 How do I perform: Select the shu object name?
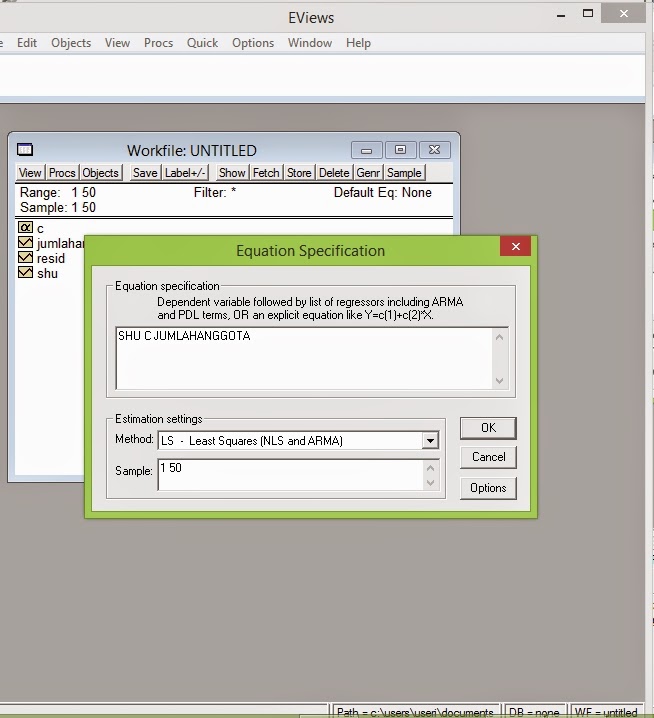click(47, 273)
